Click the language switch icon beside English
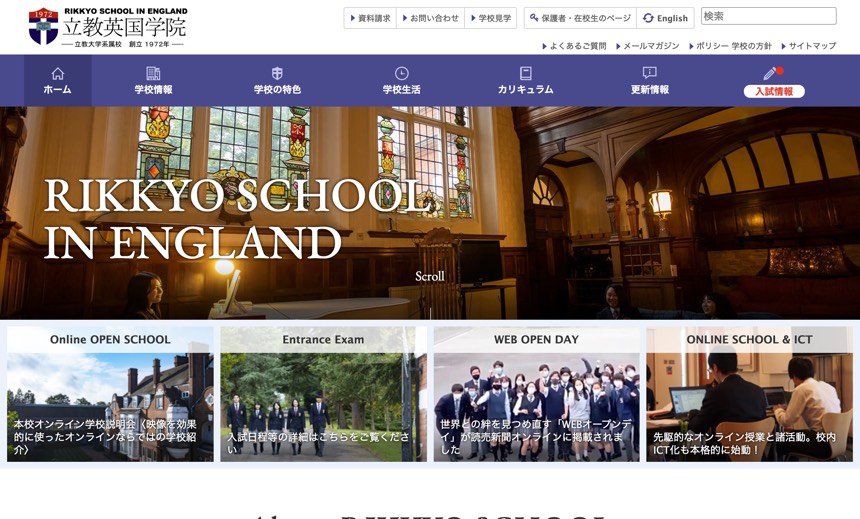The height and width of the screenshot is (519, 860). (648, 18)
